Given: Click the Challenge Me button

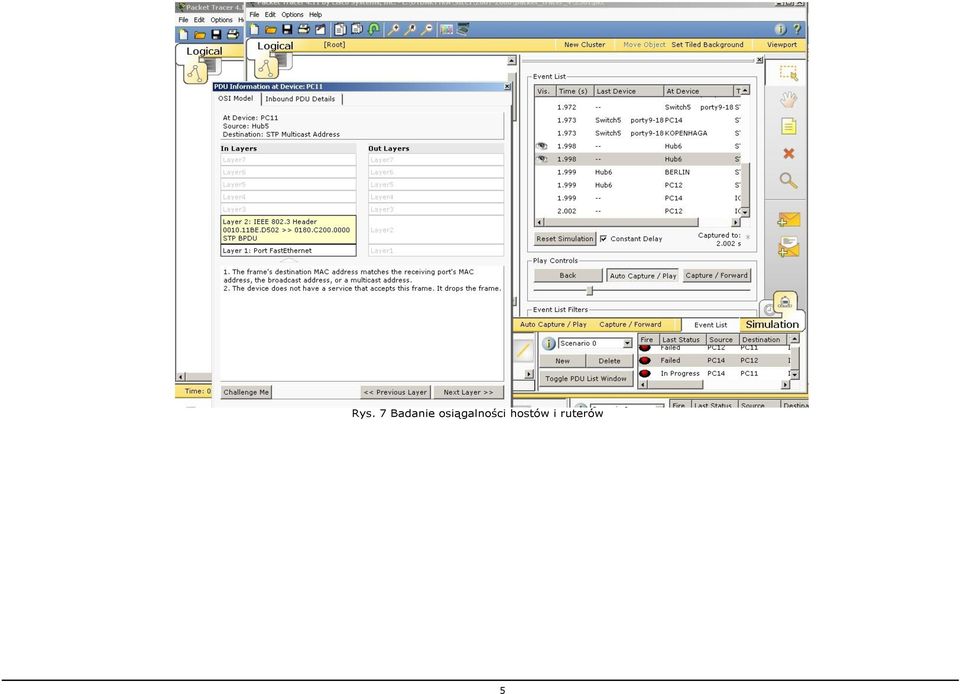Looking at the screenshot, I should point(246,392).
